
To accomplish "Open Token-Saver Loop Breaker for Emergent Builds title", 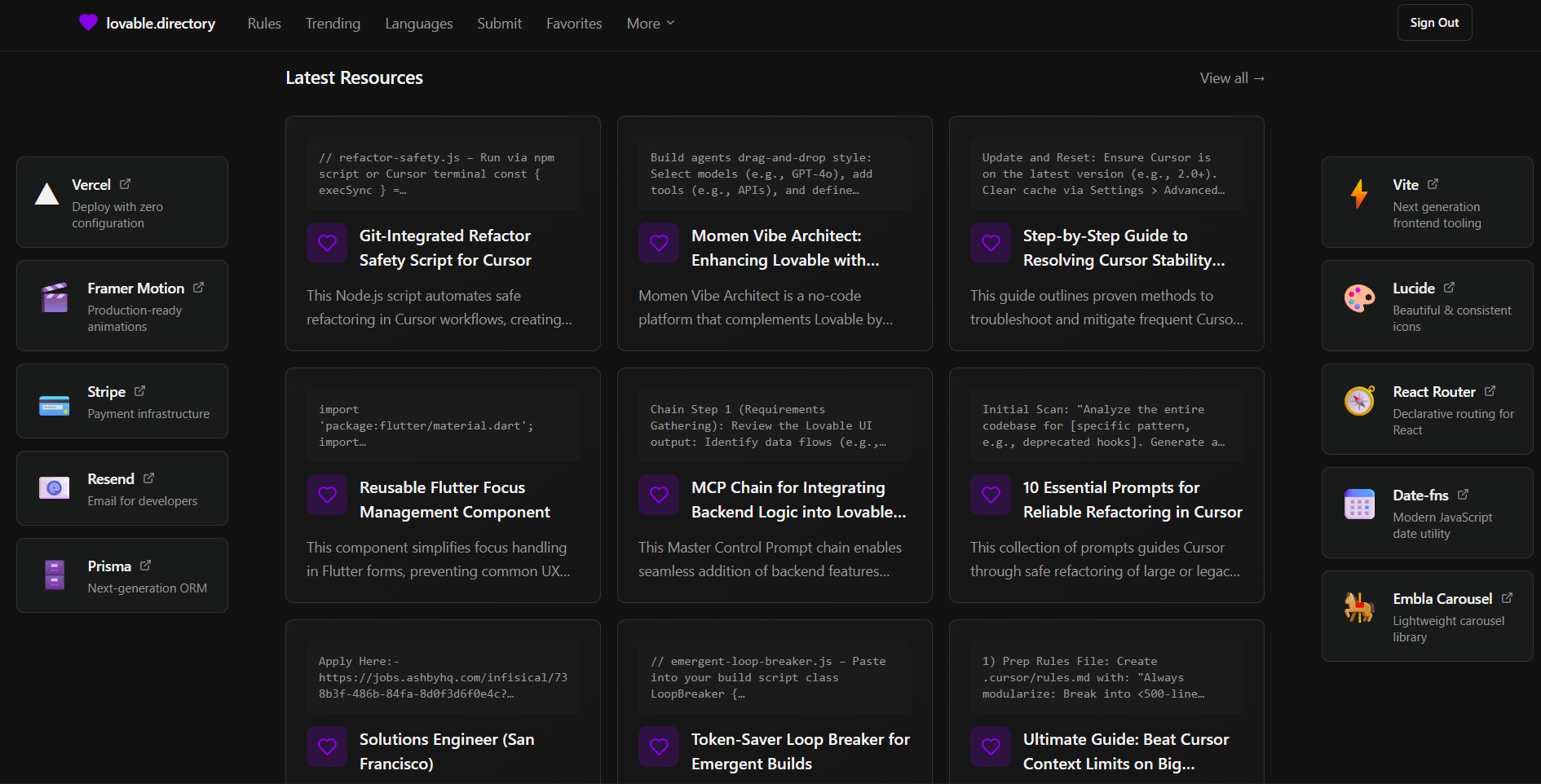I will tap(801, 751).
